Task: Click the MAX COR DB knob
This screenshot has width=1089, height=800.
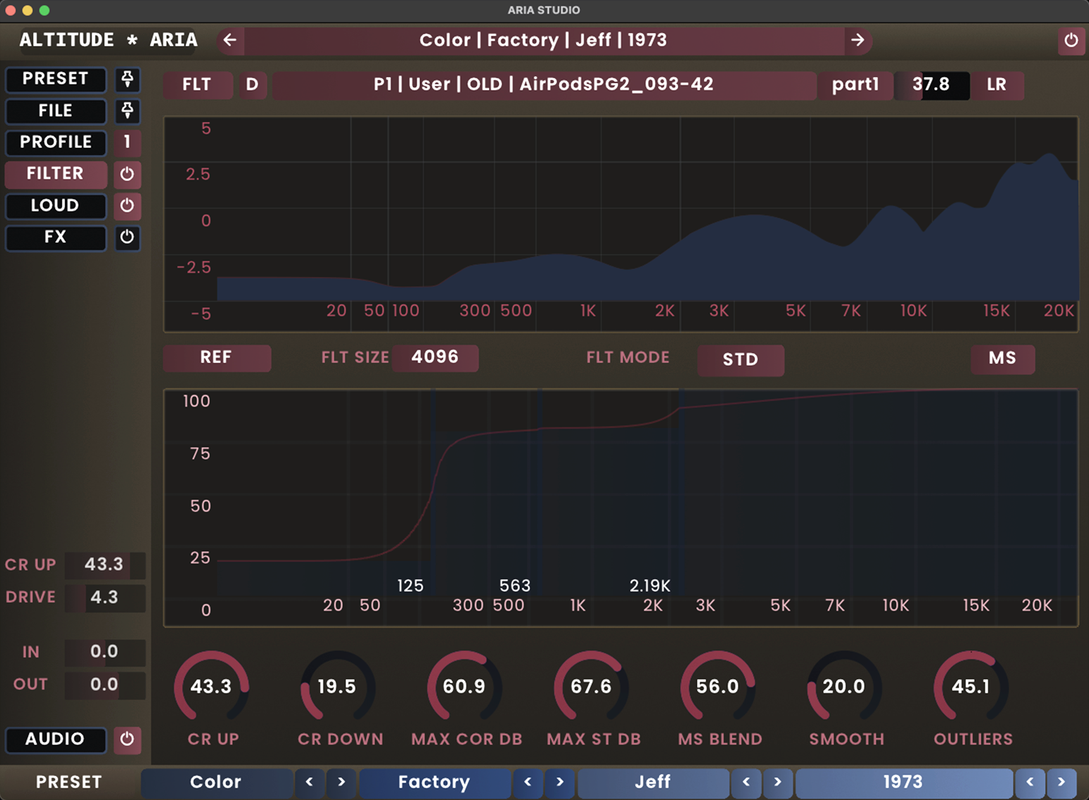Action: coord(464,688)
